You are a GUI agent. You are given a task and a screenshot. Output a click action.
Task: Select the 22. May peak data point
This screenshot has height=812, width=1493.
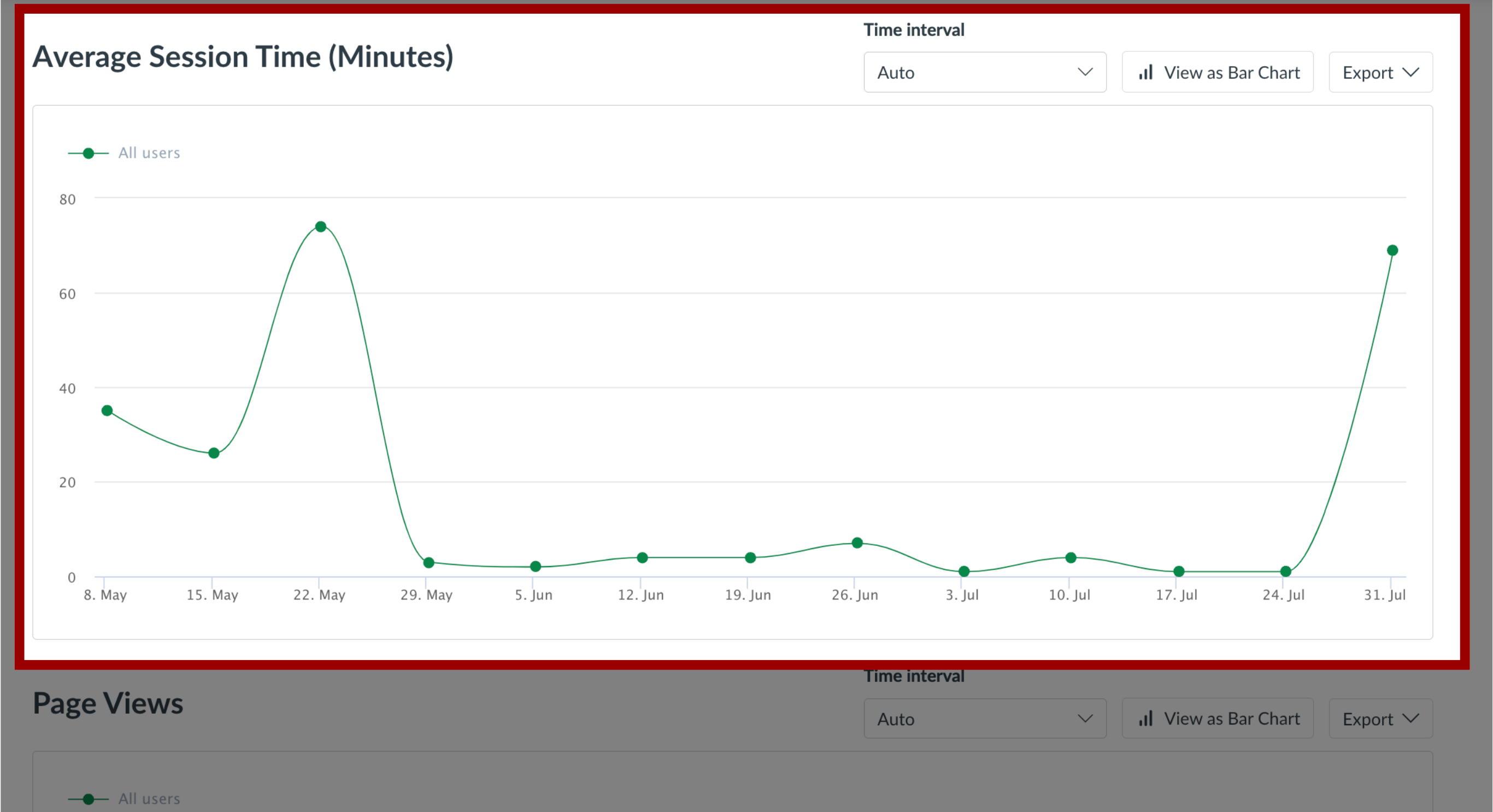(x=320, y=227)
